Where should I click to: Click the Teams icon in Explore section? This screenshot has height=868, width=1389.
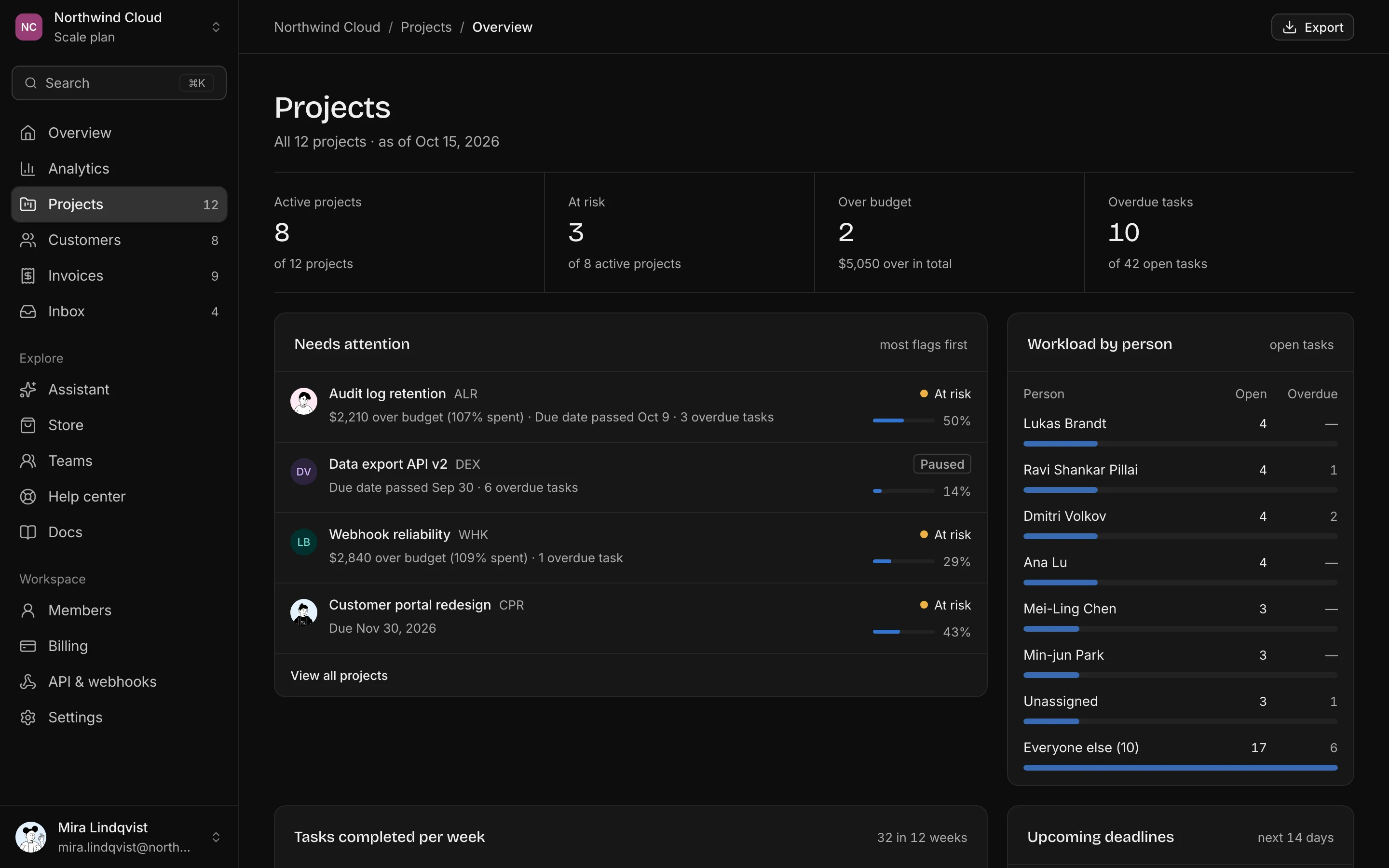tap(27, 461)
